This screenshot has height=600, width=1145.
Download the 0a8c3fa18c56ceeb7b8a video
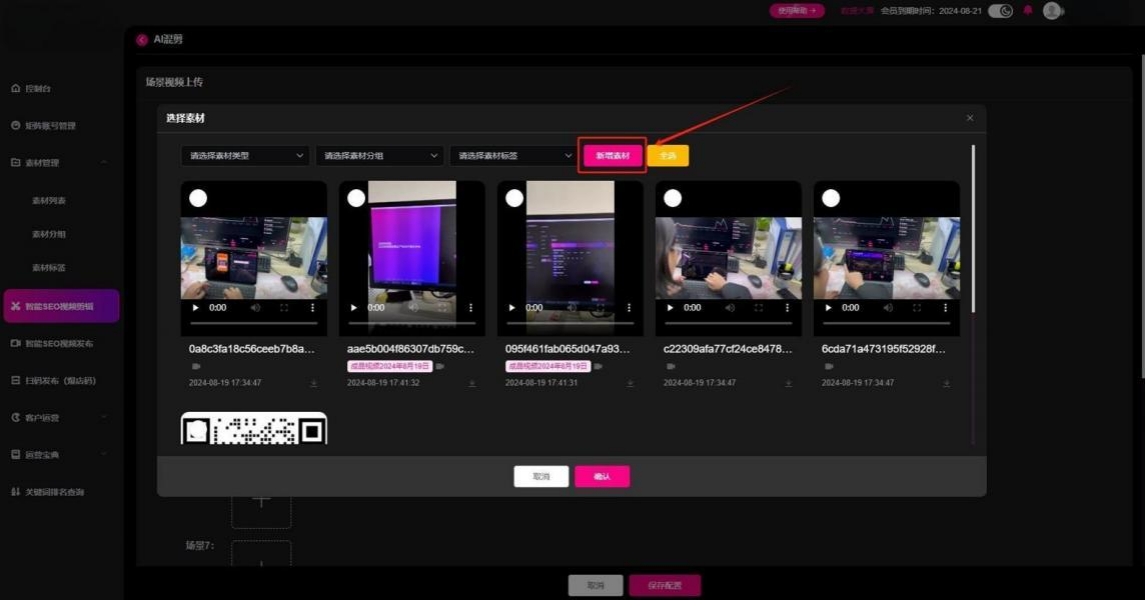pos(313,383)
